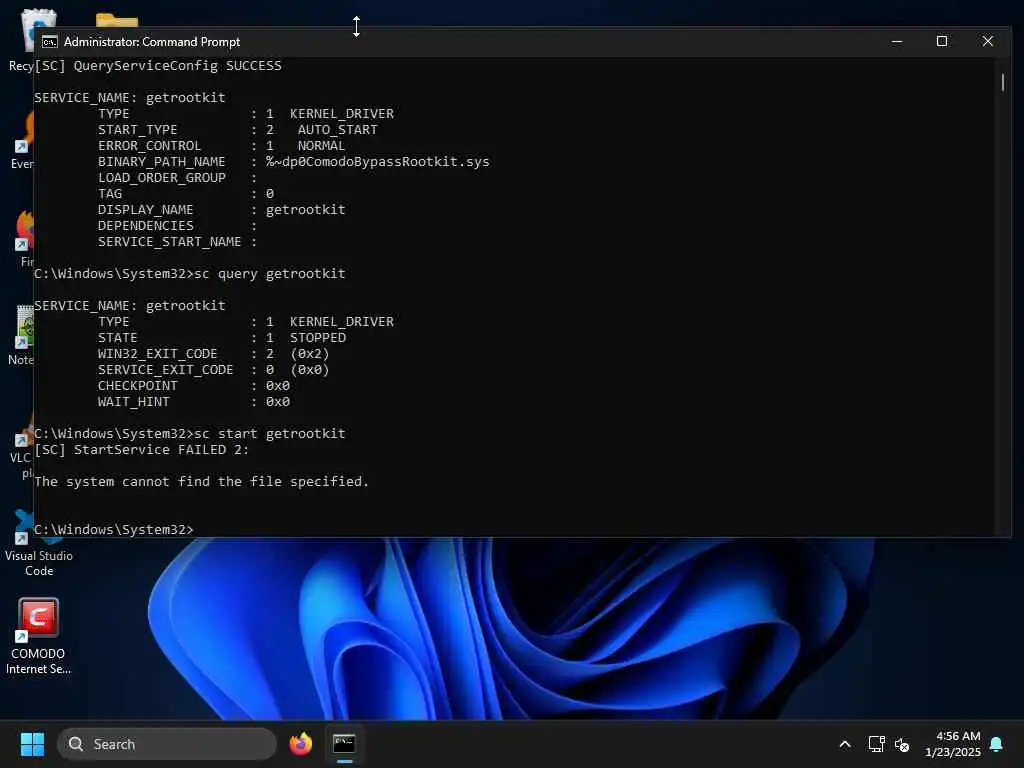1024x768 pixels.
Task: Click the 'Administrator: Command Prompt' title text
Action: (152, 42)
